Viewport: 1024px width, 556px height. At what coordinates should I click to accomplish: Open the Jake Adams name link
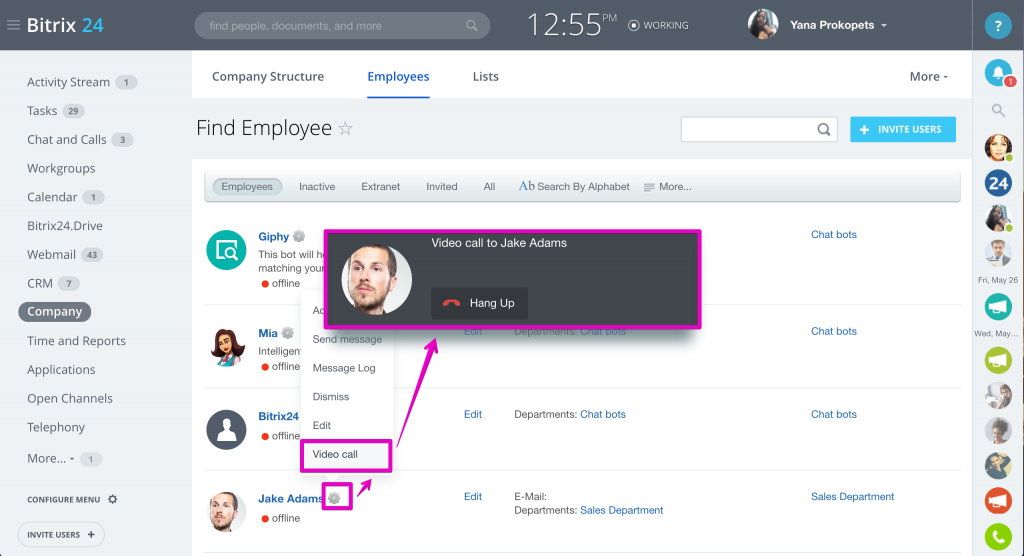(291, 499)
